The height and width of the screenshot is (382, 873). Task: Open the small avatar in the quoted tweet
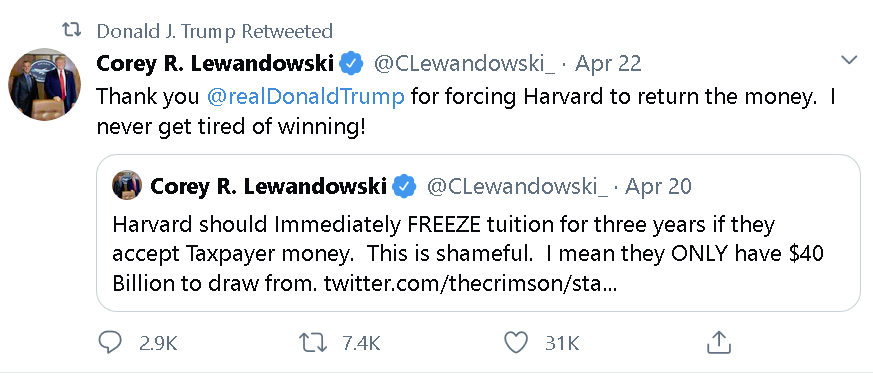click(x=127, y=185)
